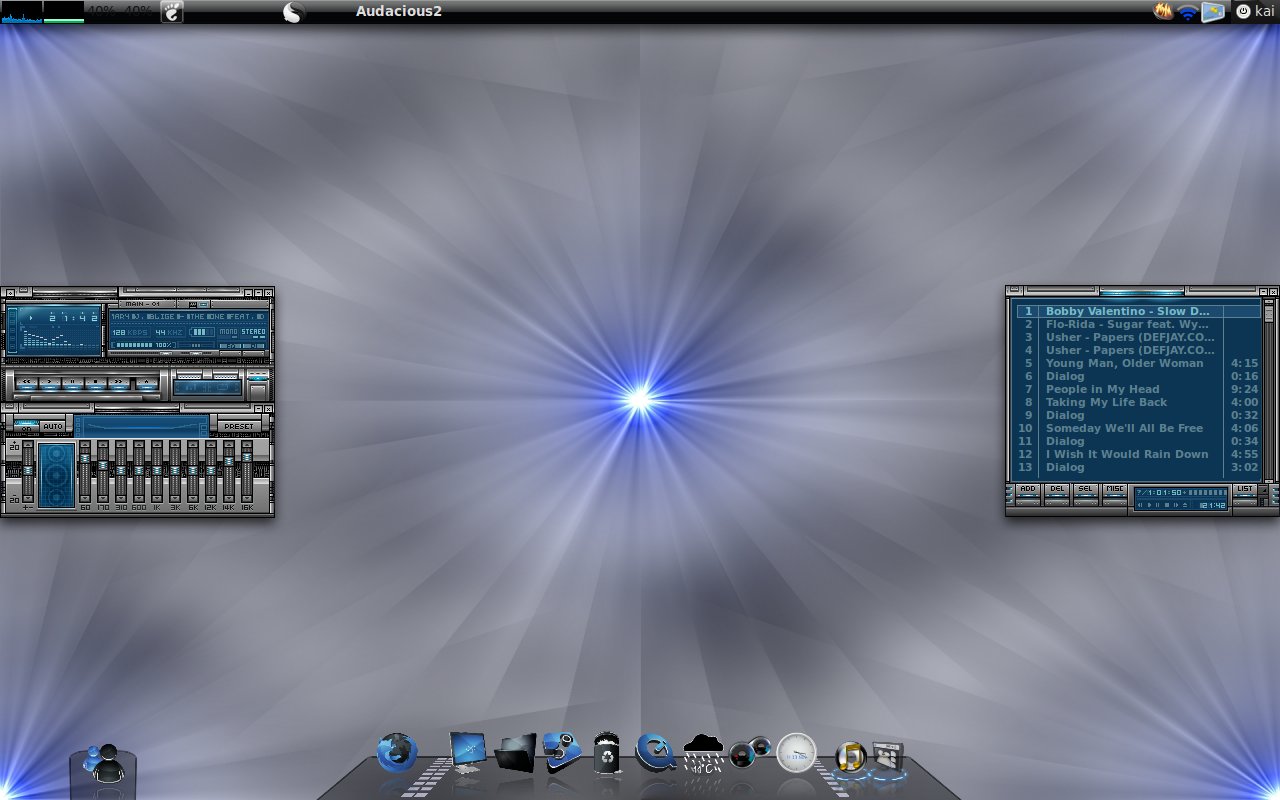This screenshot has width=1280, height=800.
Task: Click the volume bar showing 100%
Action: pos(144,345)
